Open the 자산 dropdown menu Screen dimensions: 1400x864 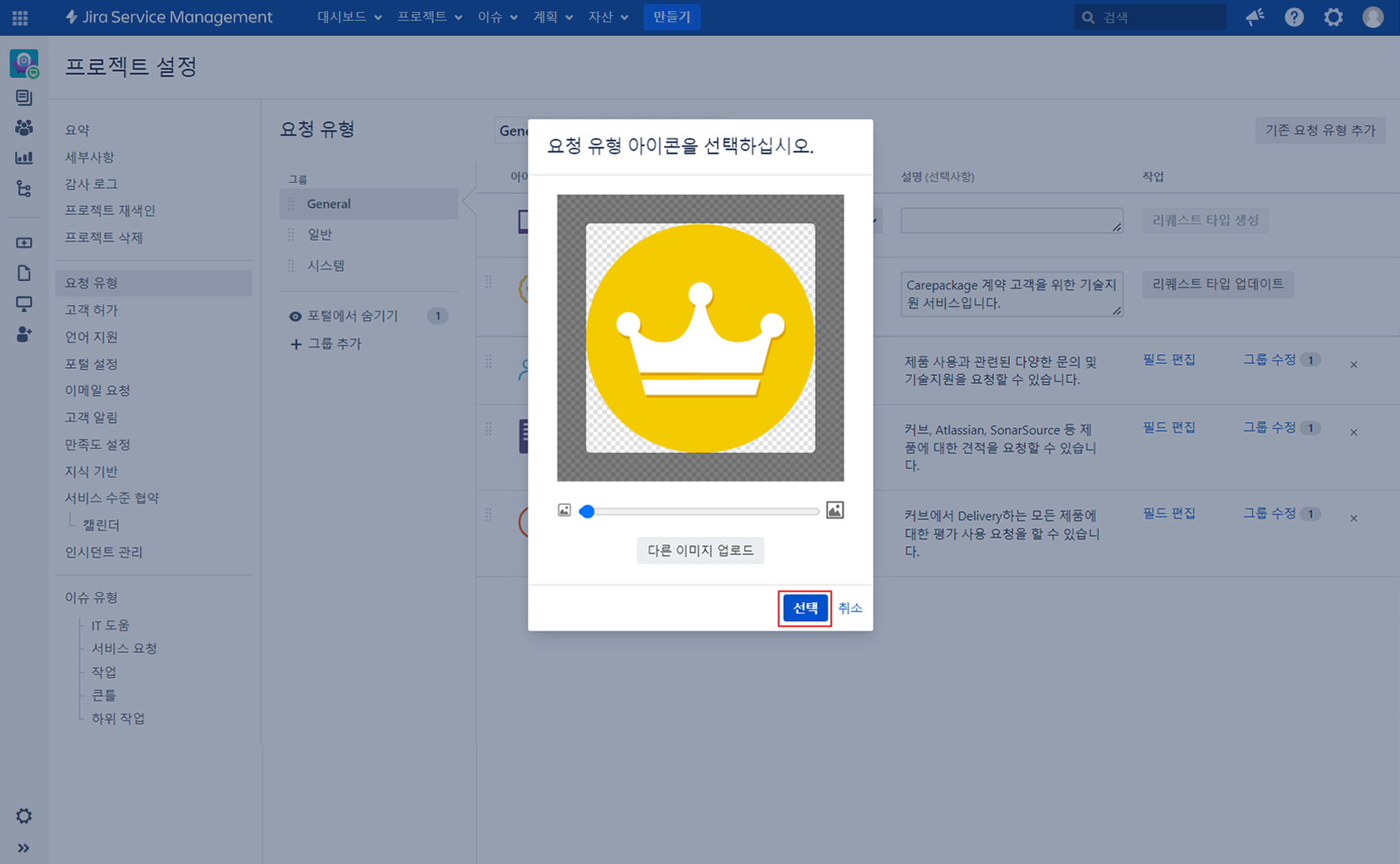click(x=607, y=17)
